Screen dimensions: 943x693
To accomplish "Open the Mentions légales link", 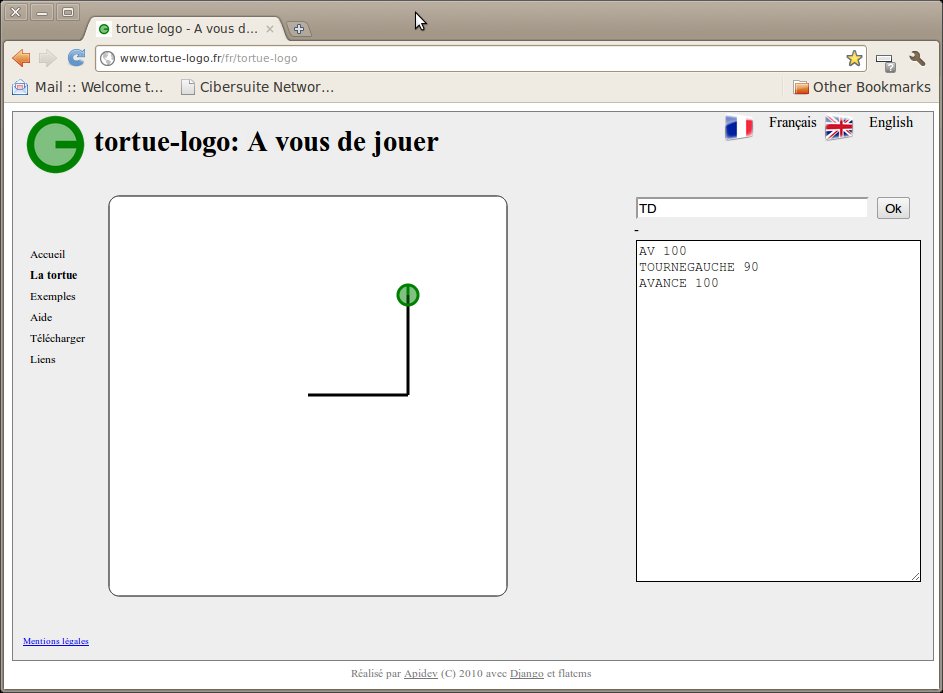I will 56,641.
